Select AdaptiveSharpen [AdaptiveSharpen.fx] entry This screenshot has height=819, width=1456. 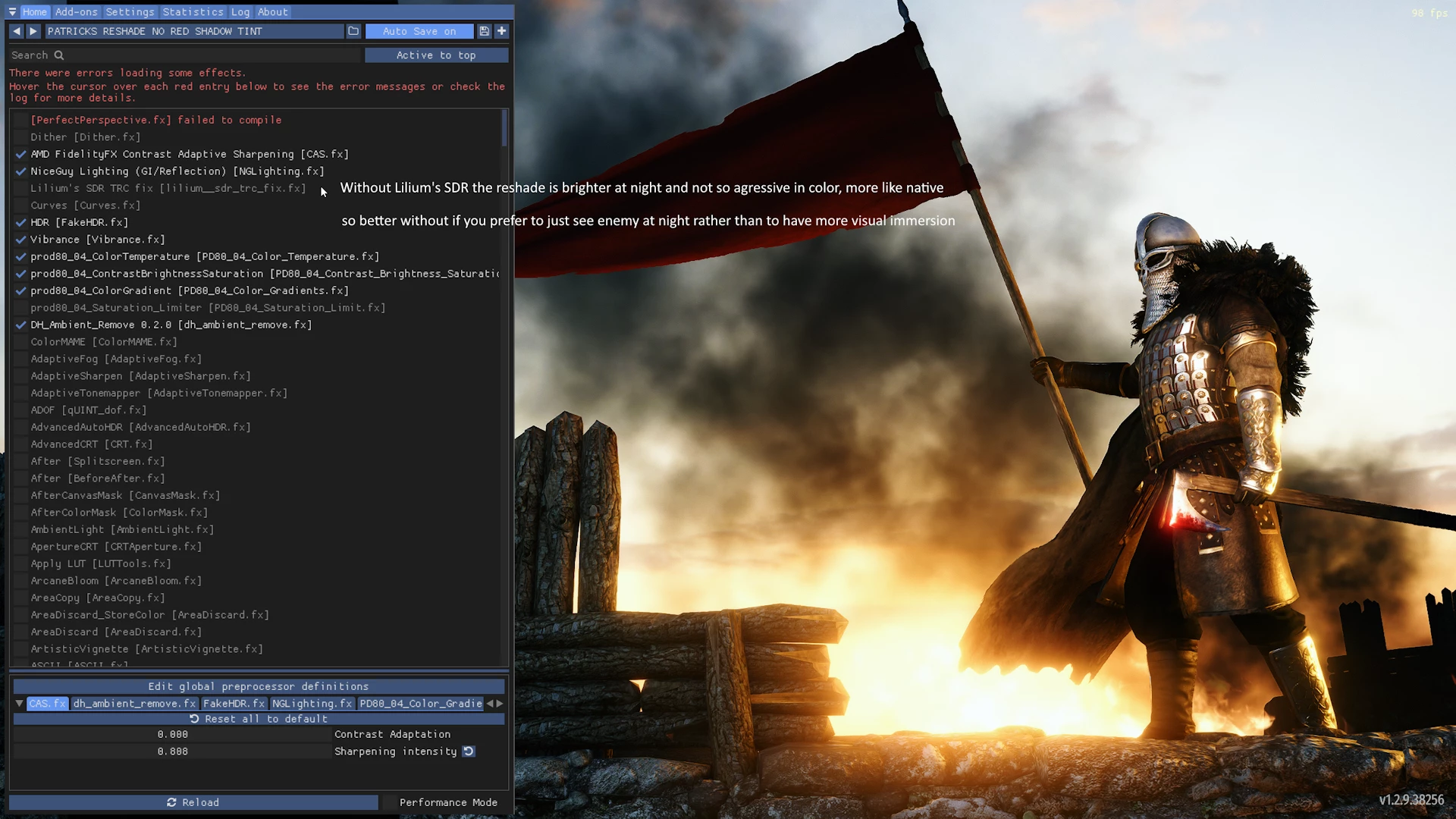click(140, 376)
